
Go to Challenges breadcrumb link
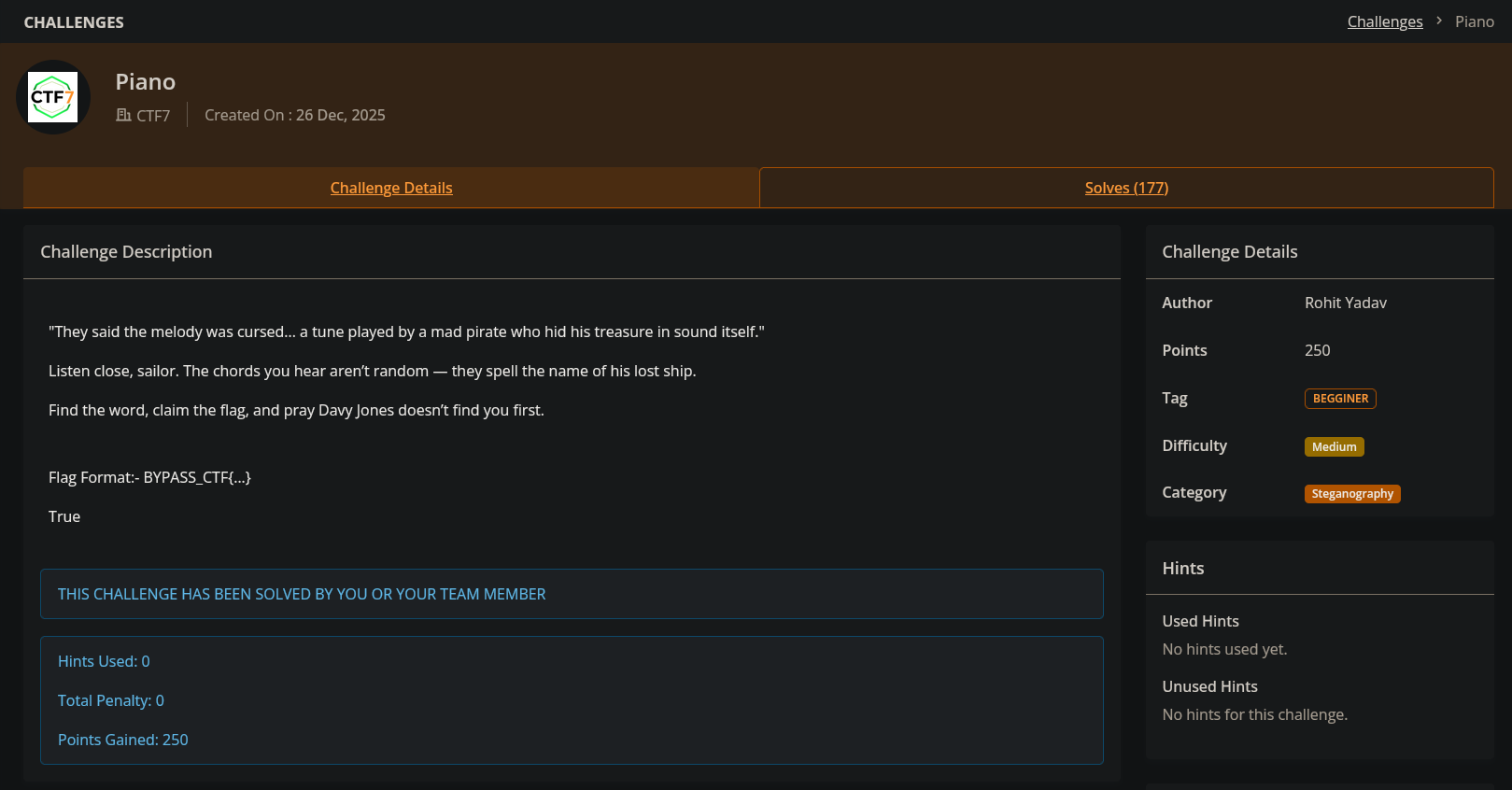pos(1385,21)
